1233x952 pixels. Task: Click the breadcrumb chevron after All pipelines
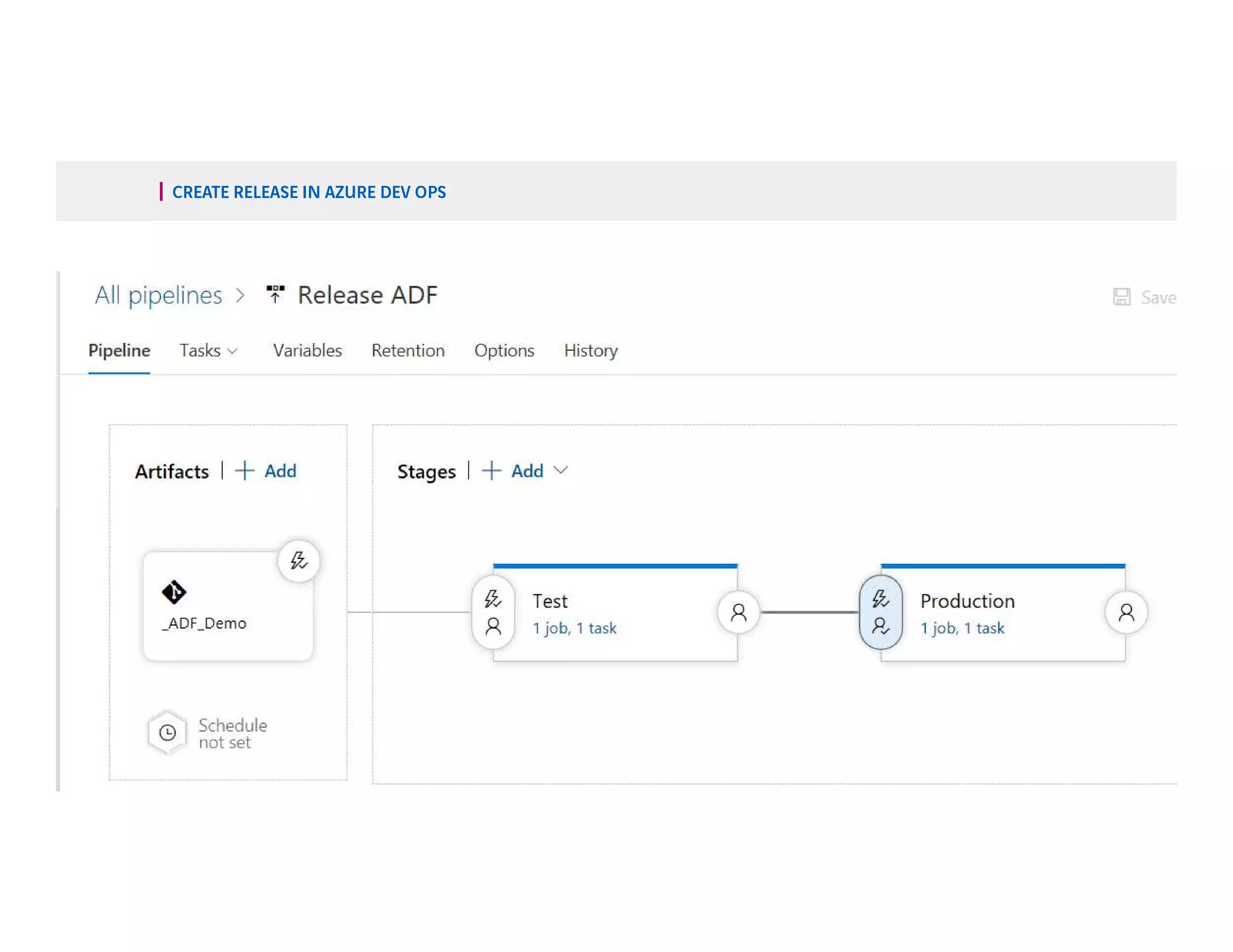point(240,295)
